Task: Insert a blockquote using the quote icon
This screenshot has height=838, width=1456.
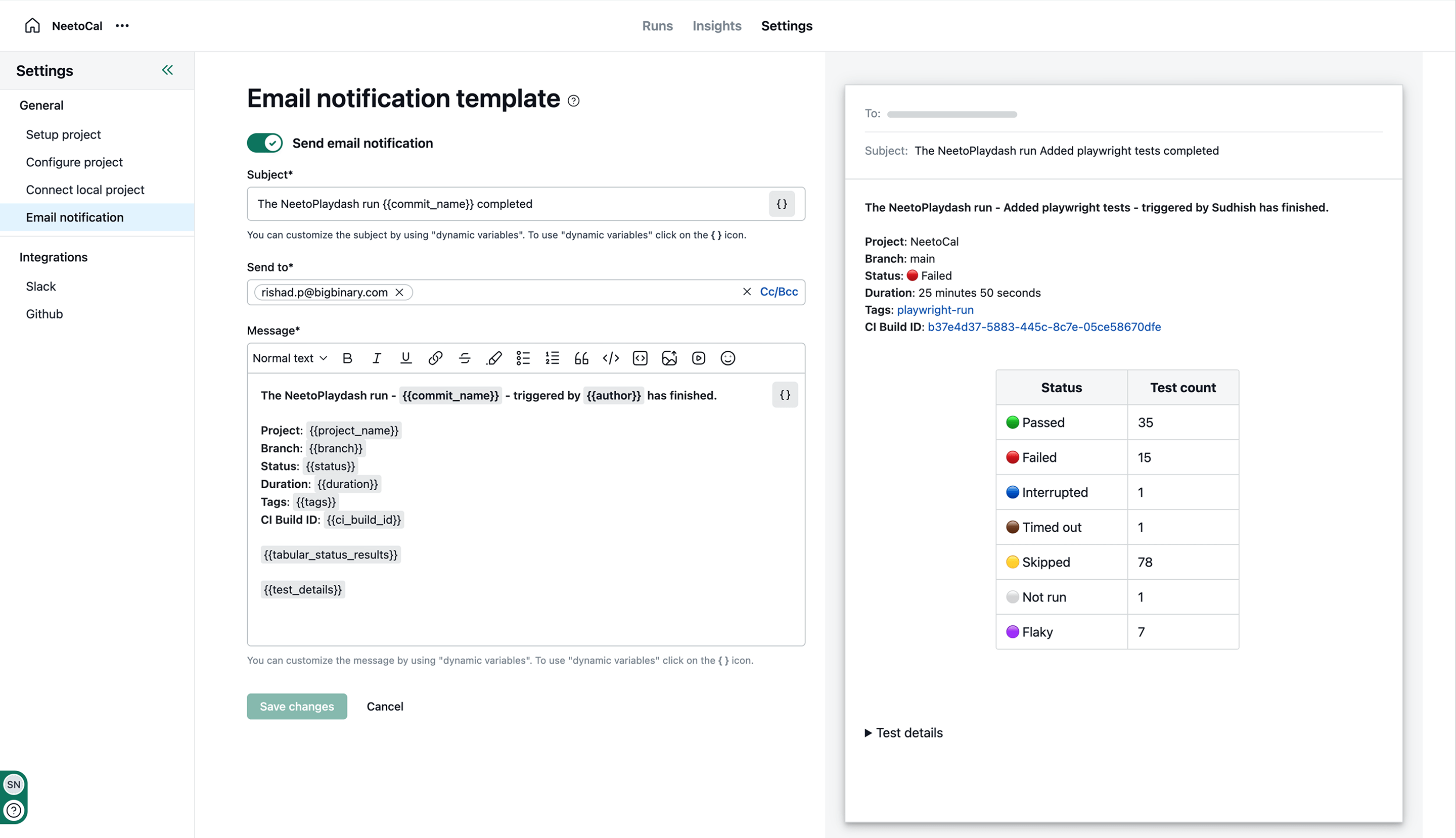Action: (581, 358)
